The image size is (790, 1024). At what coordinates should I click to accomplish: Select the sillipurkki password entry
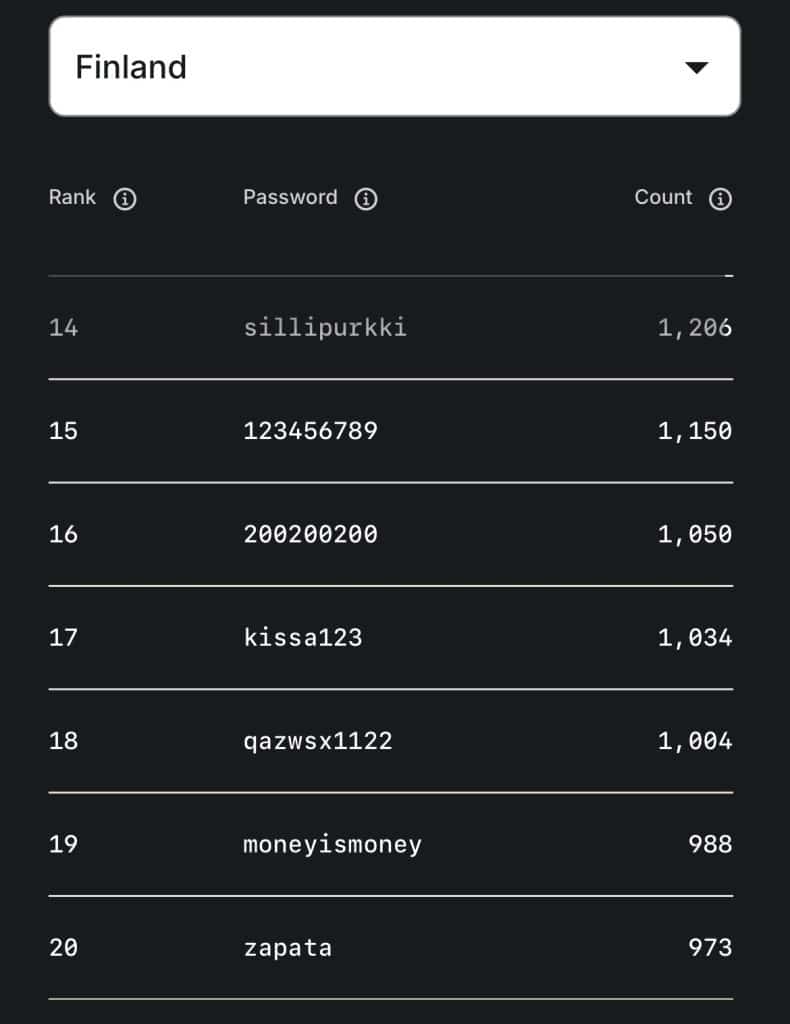pyautogui.click(x=325, y=328)
